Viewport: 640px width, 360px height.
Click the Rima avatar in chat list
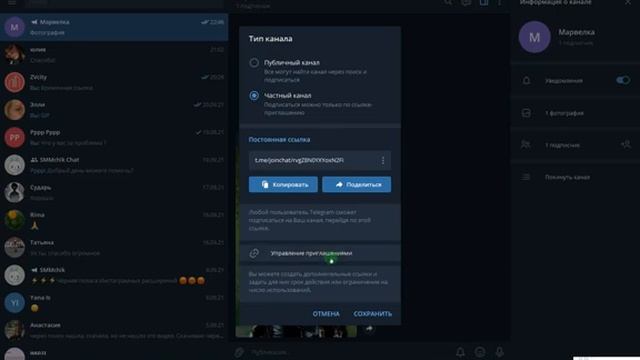point(14,220)
